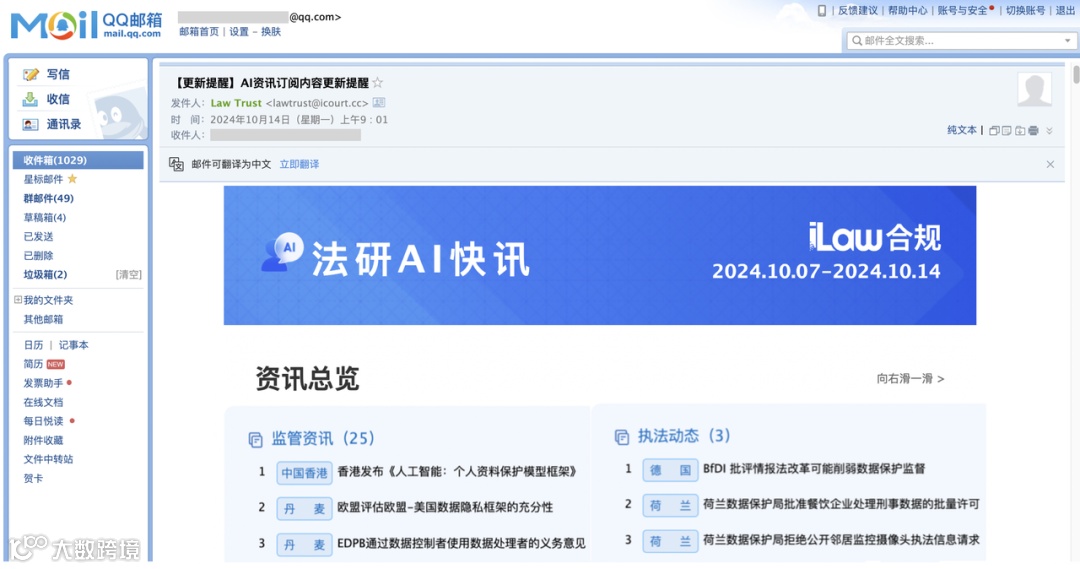Click the 中国香港 region tag

coord(304,473)
